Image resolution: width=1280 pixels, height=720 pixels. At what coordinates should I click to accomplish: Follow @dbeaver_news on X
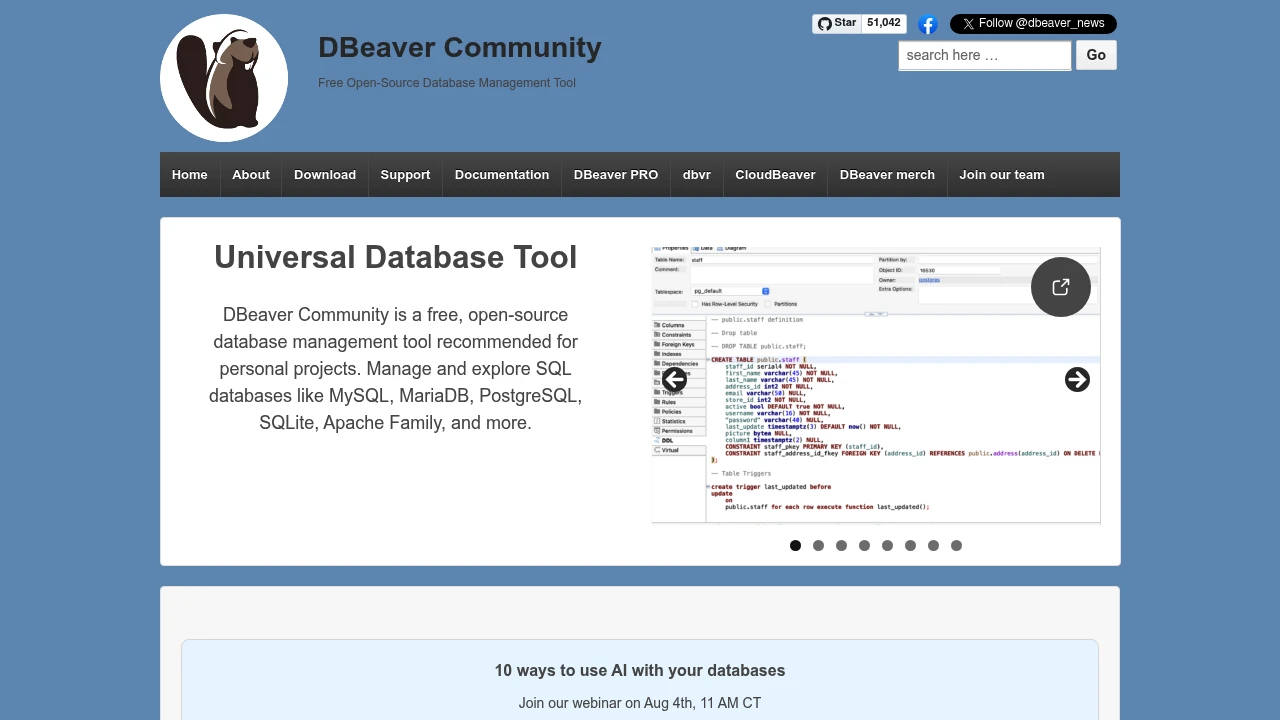click(1033, 24)
